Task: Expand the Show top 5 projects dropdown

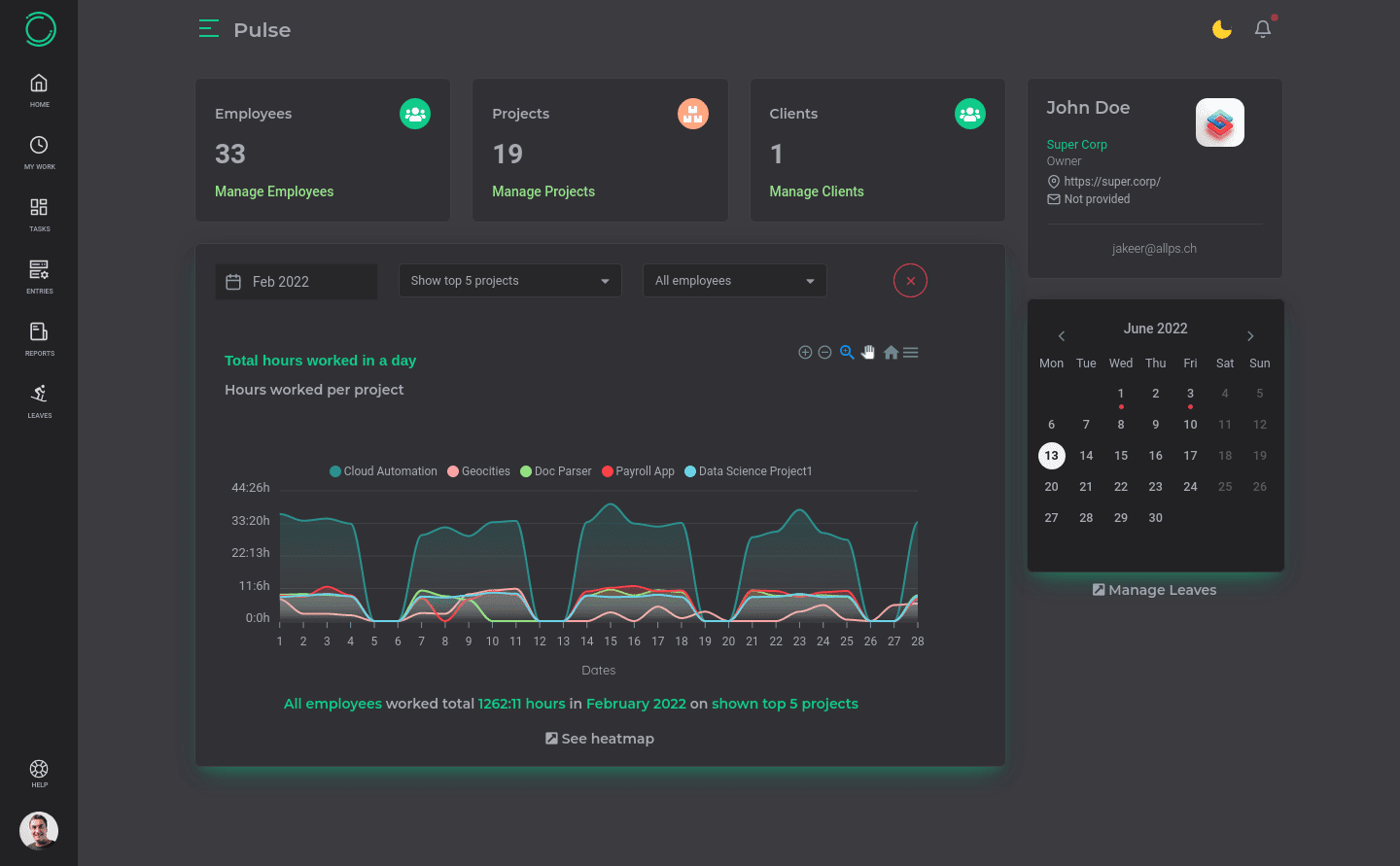Action: click(509, 281)
